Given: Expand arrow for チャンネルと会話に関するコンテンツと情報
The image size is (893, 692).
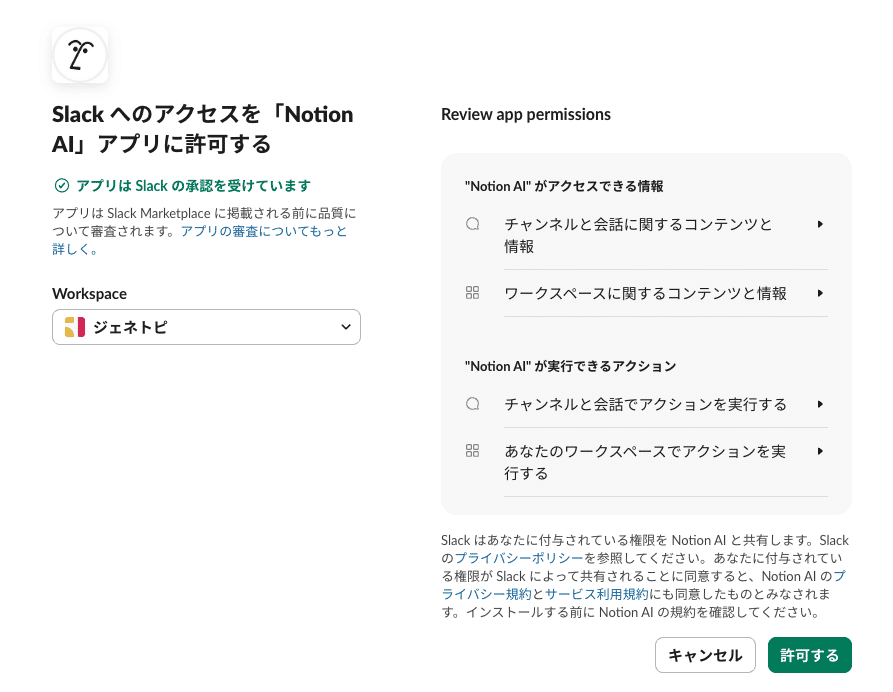Looking at the screenshot, I should (820, 224).
